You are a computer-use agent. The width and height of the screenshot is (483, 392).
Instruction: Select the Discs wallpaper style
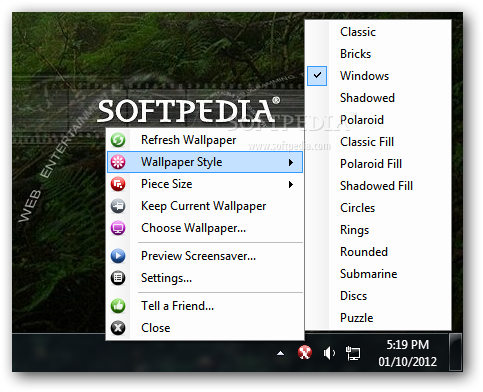coord(378,296)
